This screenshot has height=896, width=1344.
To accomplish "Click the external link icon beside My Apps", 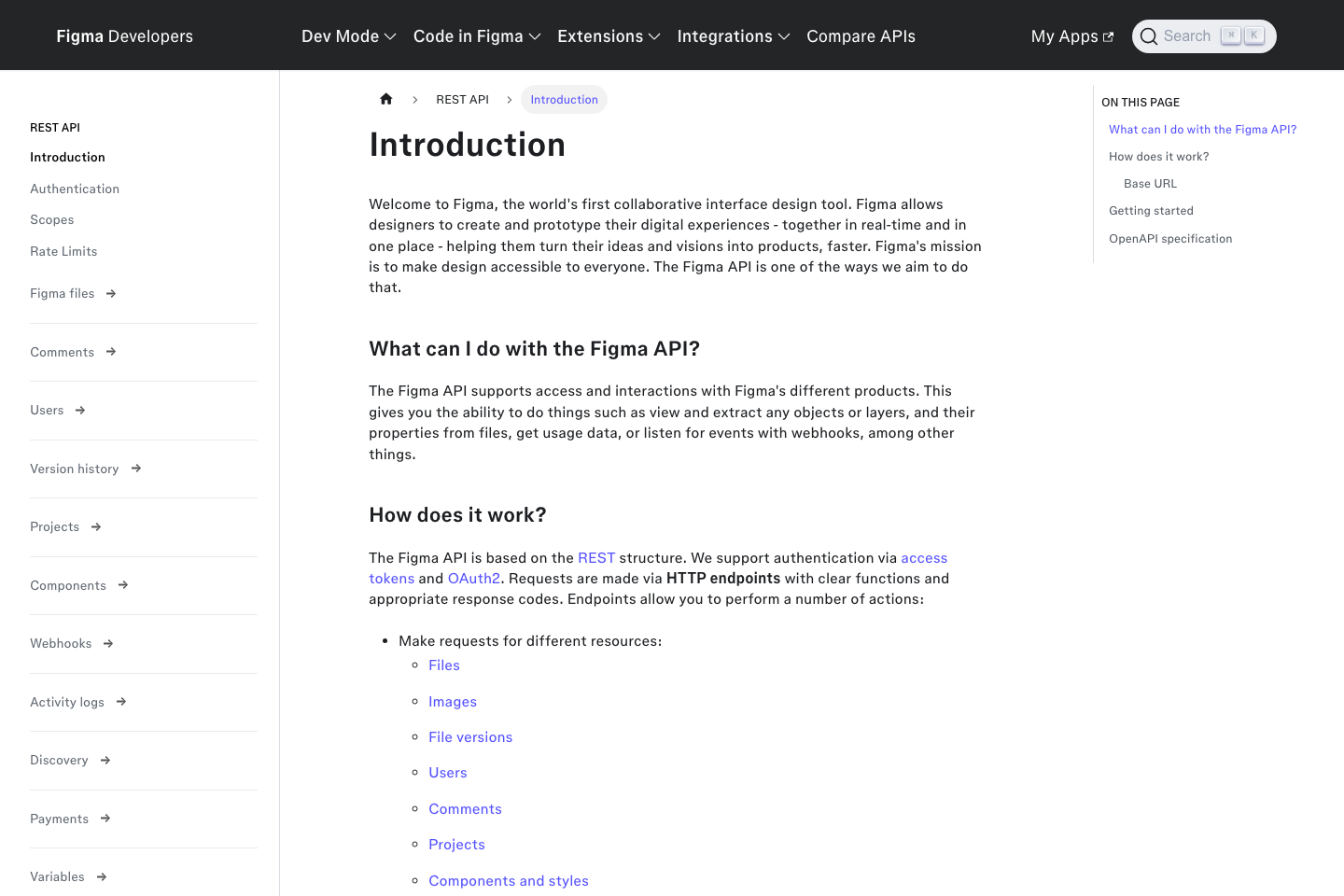I will pos(1107,35).
